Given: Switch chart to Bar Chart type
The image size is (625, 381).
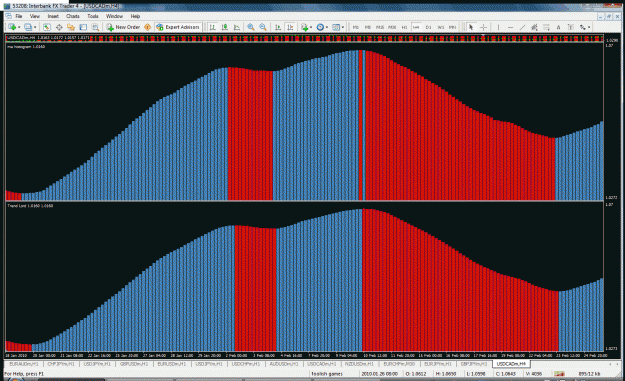Looking at the screenshot, I should click(x=213, y=27).
